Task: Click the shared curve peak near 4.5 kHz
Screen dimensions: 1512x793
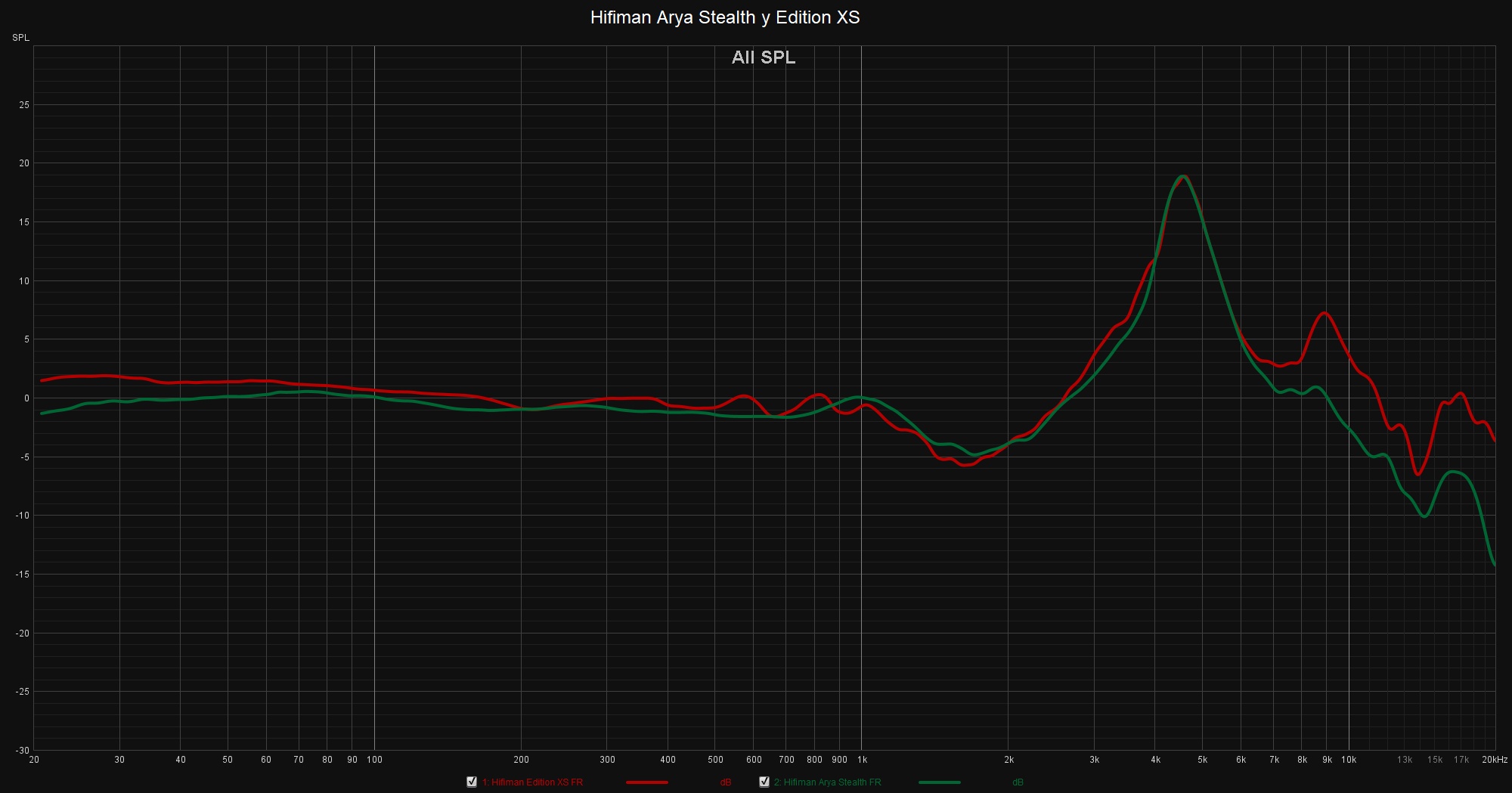Action: [x=1183, y=177]
